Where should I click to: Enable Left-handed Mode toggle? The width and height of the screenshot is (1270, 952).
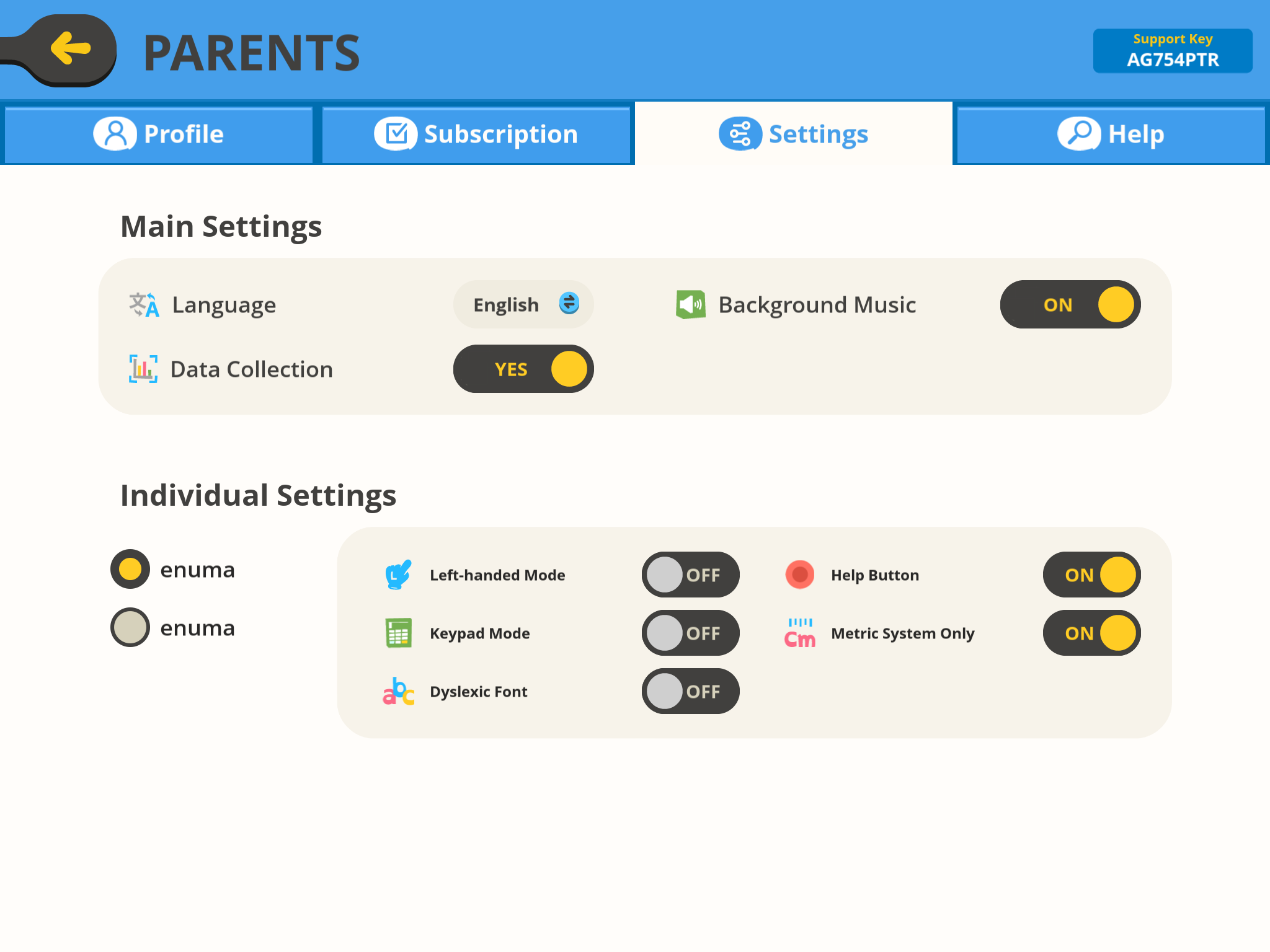pos(690,575)
